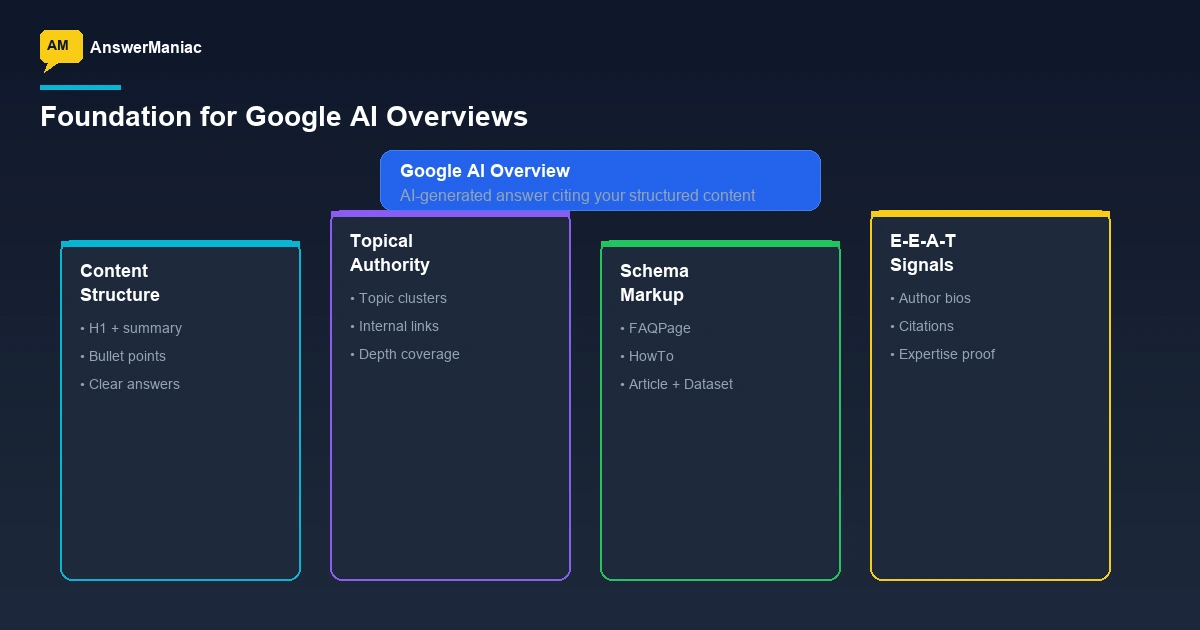Select the HowTo schema item

pyautogui.click(x=646, y=356)
